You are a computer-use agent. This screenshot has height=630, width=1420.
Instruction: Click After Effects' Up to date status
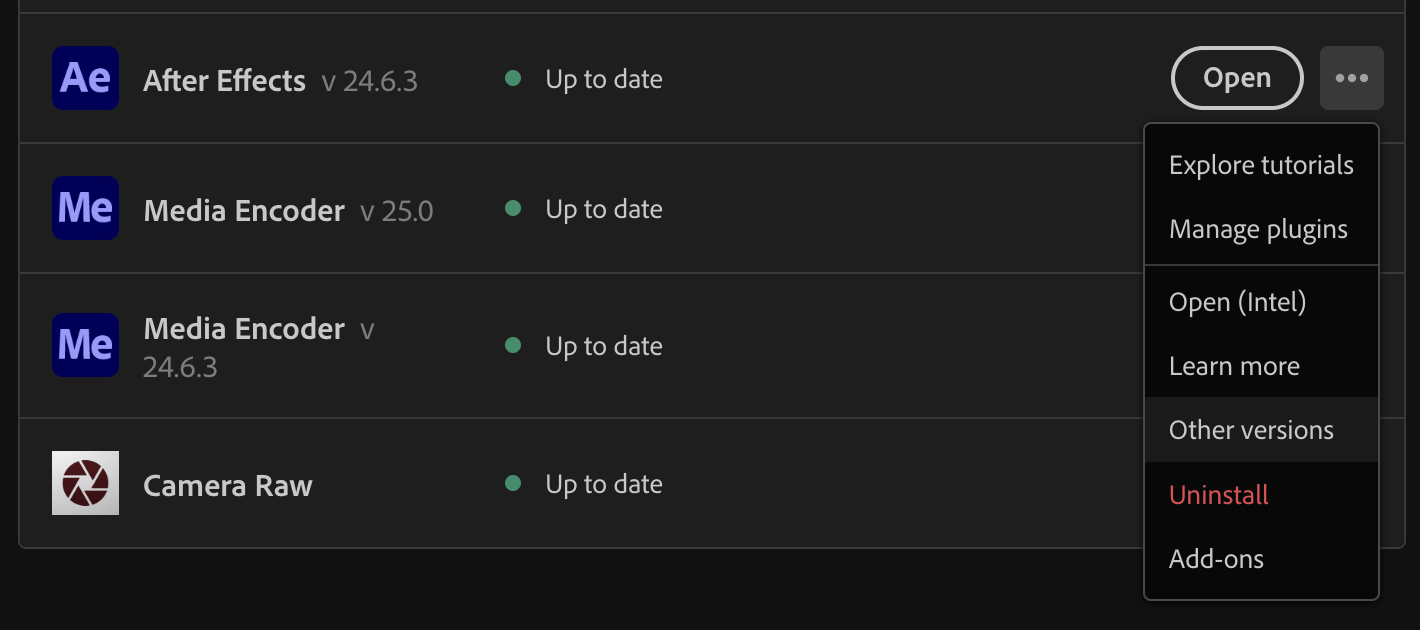[x=604, y=79]
